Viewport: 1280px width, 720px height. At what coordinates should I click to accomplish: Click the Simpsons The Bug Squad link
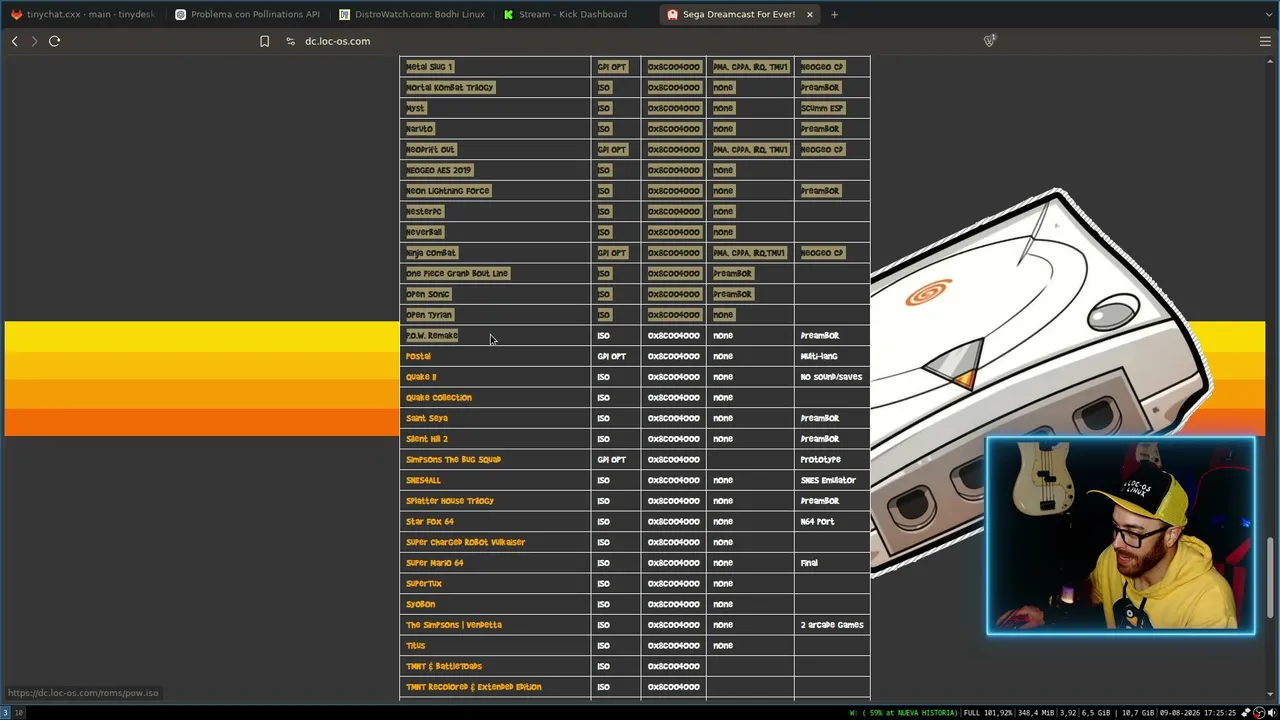[453, 460]
